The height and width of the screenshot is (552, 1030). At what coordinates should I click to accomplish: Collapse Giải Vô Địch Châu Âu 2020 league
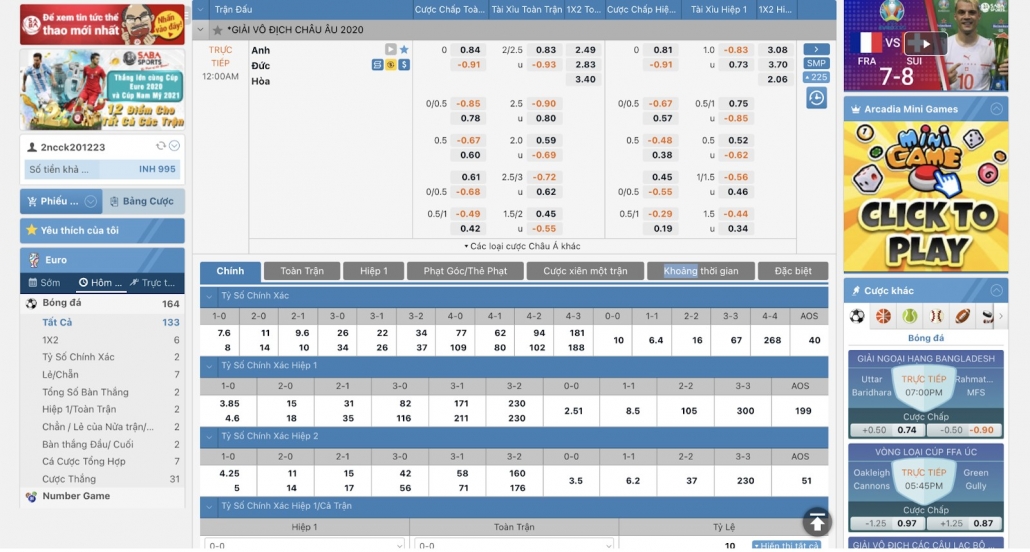201,30
